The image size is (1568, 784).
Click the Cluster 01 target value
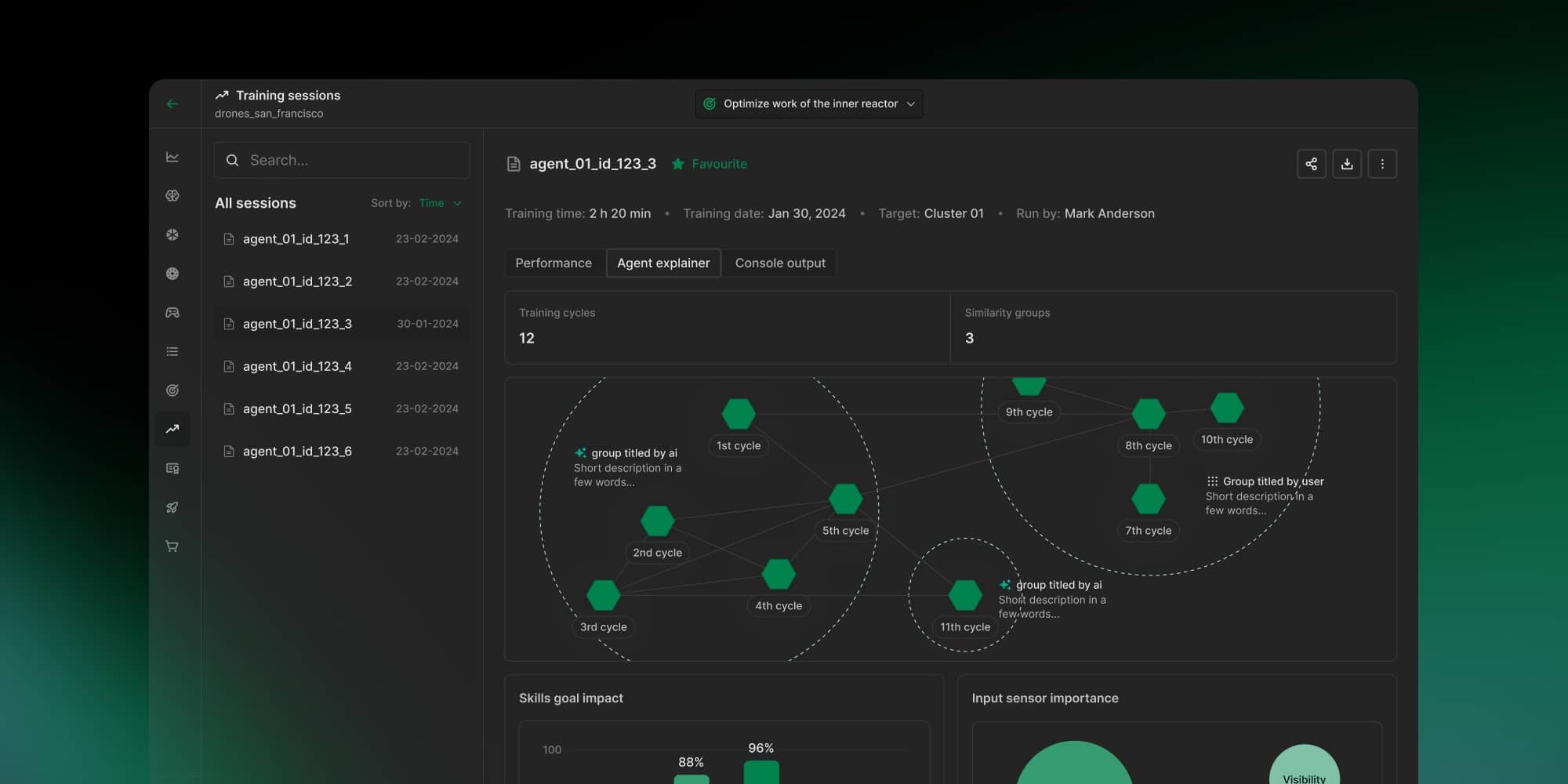tap(954, 213)
